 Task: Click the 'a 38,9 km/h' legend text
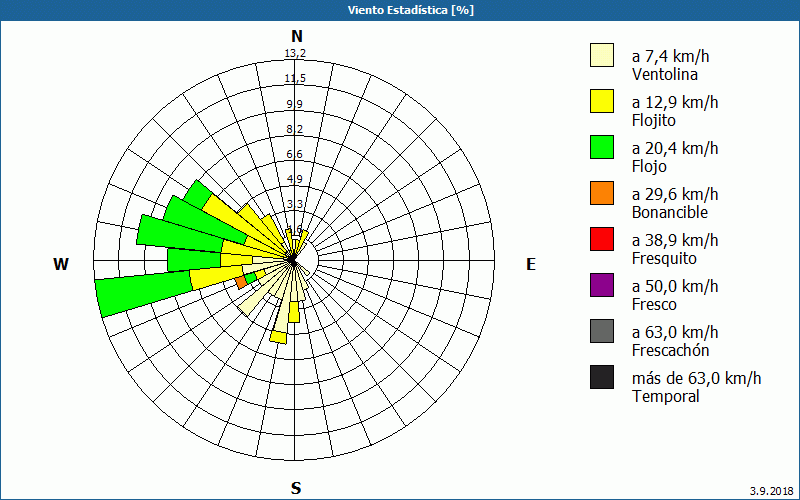(675, 240)
